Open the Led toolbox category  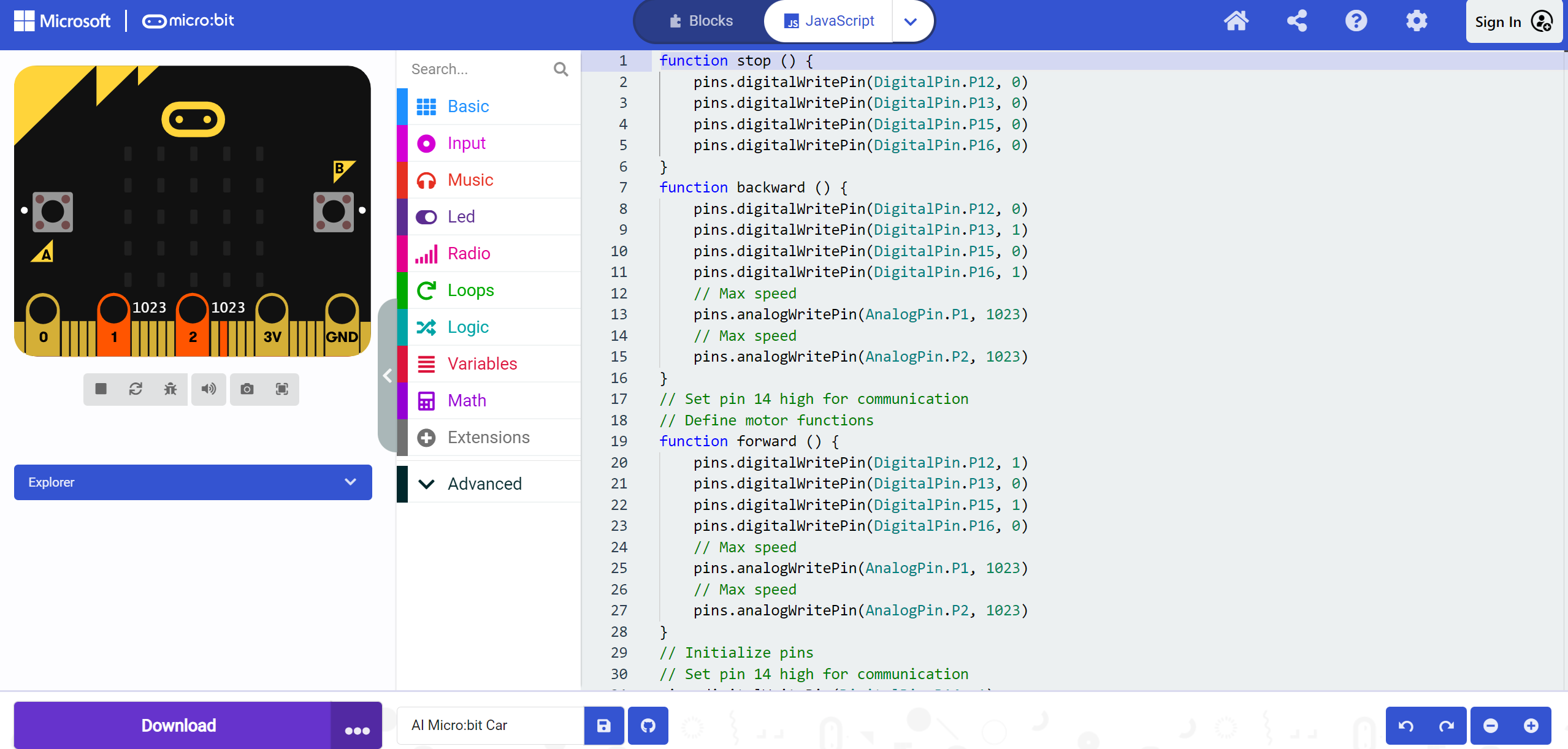point(489,216)
